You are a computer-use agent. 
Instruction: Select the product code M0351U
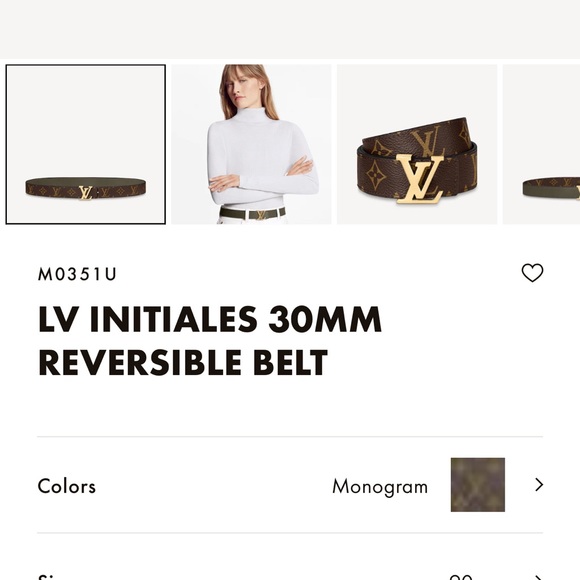pos(77,274)
